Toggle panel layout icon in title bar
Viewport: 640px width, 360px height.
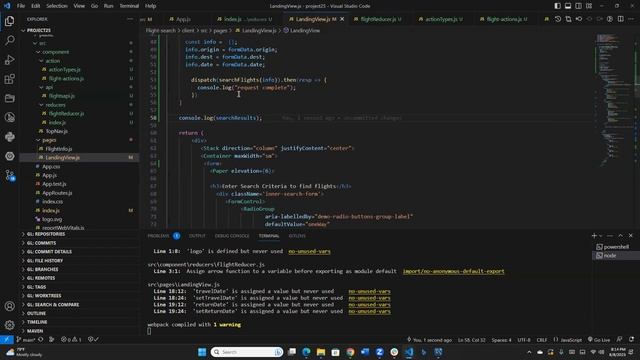tap(568, 6)
